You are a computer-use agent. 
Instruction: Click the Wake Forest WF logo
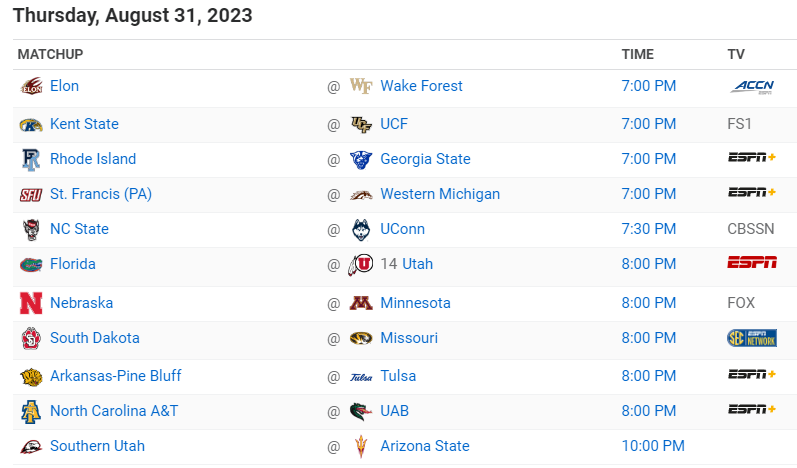(x=361, y=86)
